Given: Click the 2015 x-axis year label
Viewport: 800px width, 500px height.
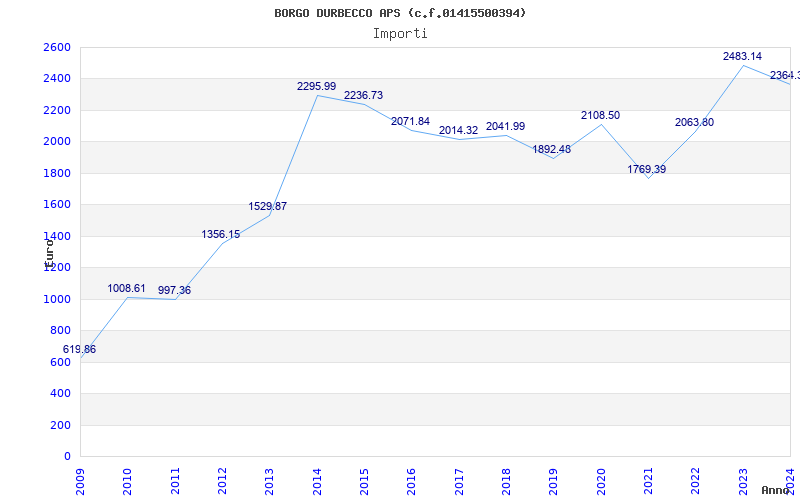Looking at the screenshot, I should coord(364,482).
